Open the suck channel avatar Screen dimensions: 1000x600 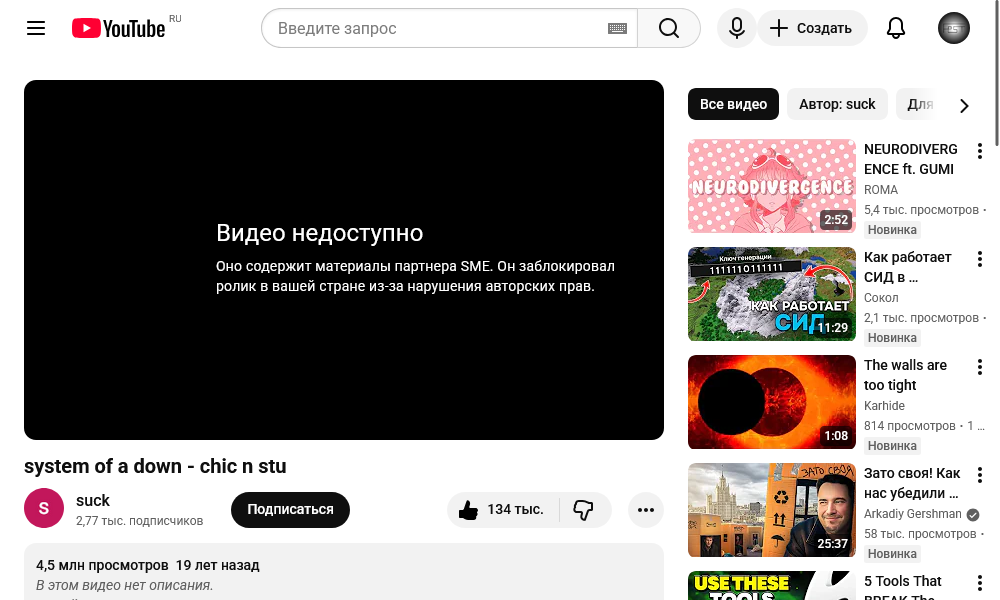(44, 508)
